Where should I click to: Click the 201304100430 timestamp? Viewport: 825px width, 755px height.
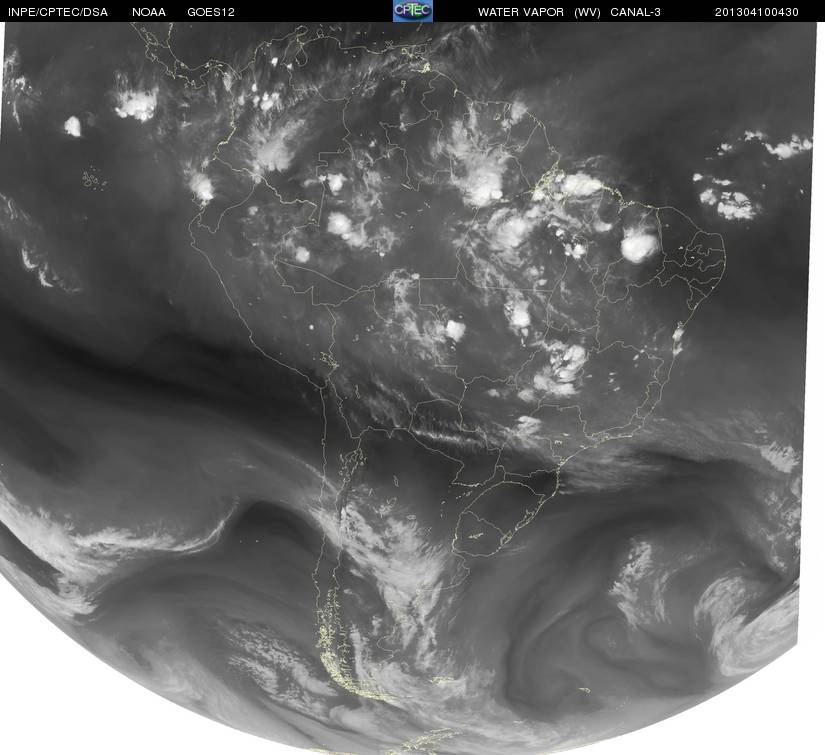click(757, 12)
